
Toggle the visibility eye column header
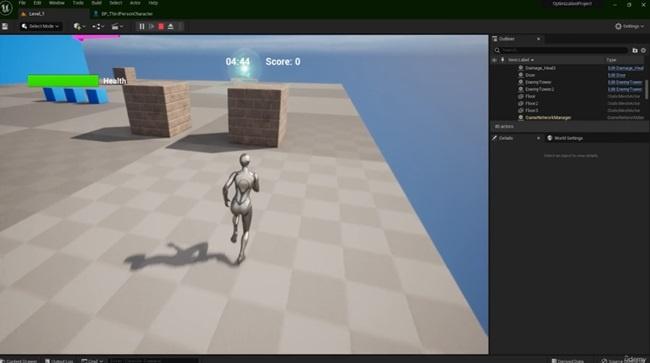point(495,60)
